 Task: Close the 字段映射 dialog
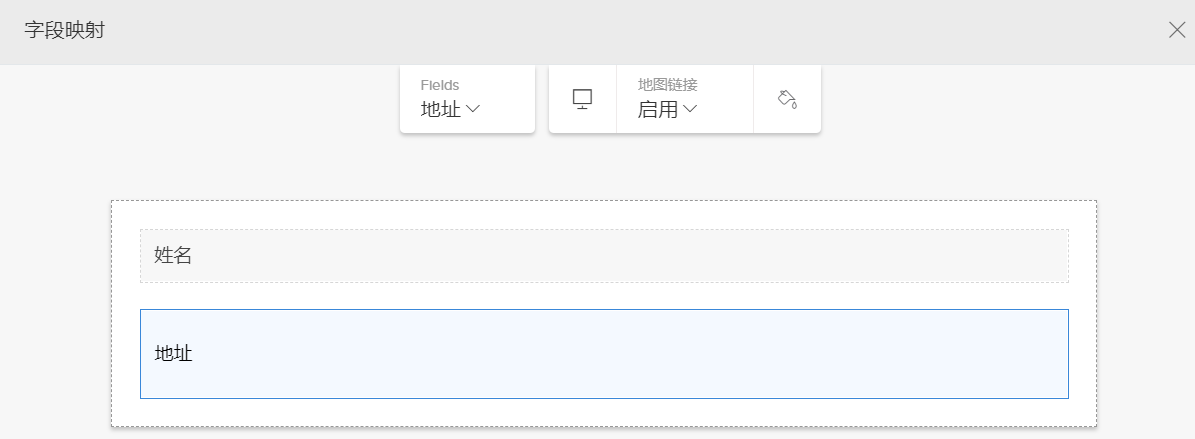pos(1177,30)
